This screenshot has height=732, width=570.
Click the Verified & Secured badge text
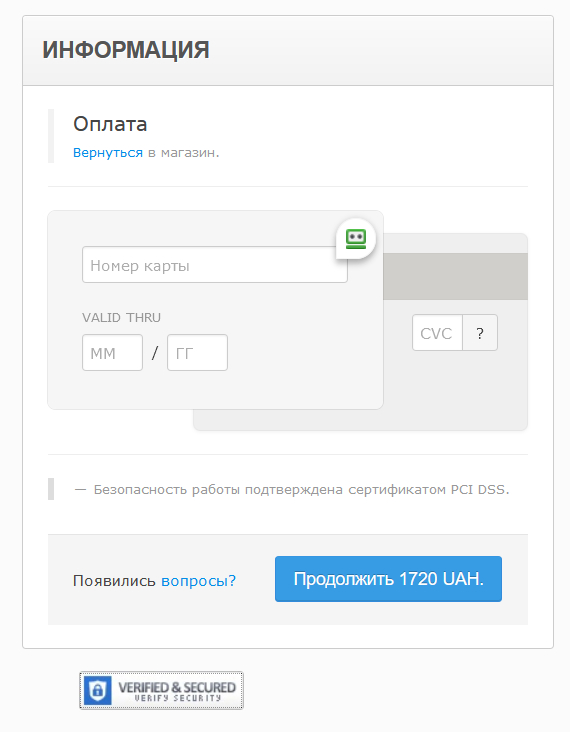click(x=176, y=687)
